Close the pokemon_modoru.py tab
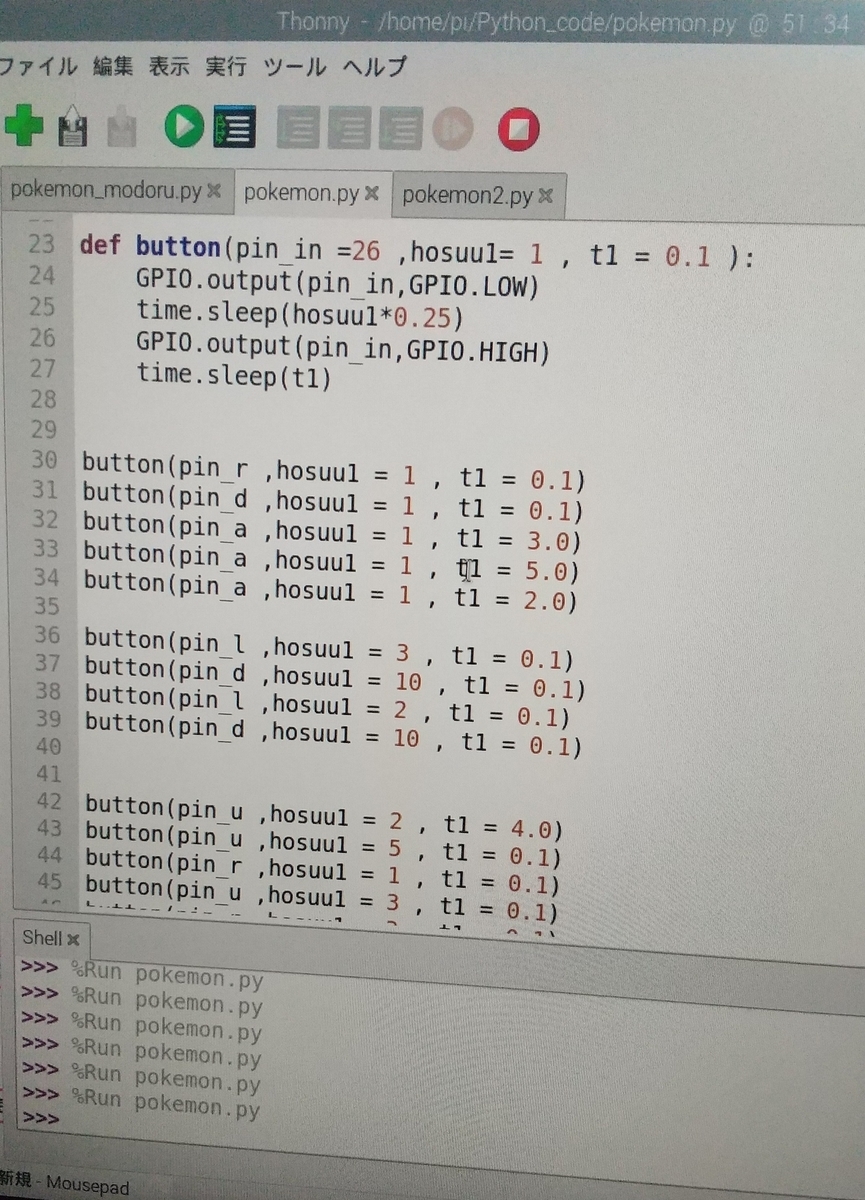The width and height of the screenshot is (865, 1200). click(213, 192)
